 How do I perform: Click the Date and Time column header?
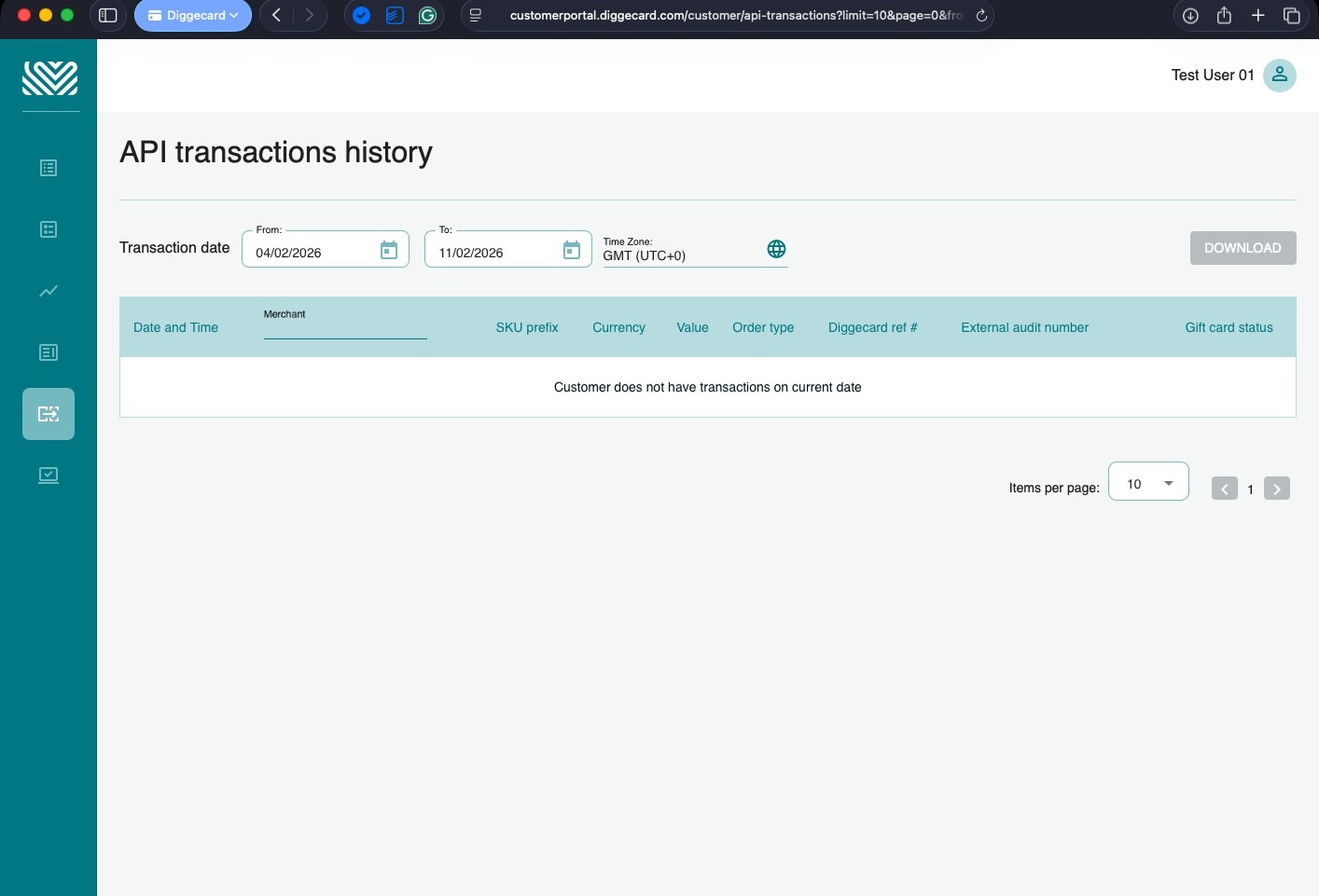click(175, 328)
